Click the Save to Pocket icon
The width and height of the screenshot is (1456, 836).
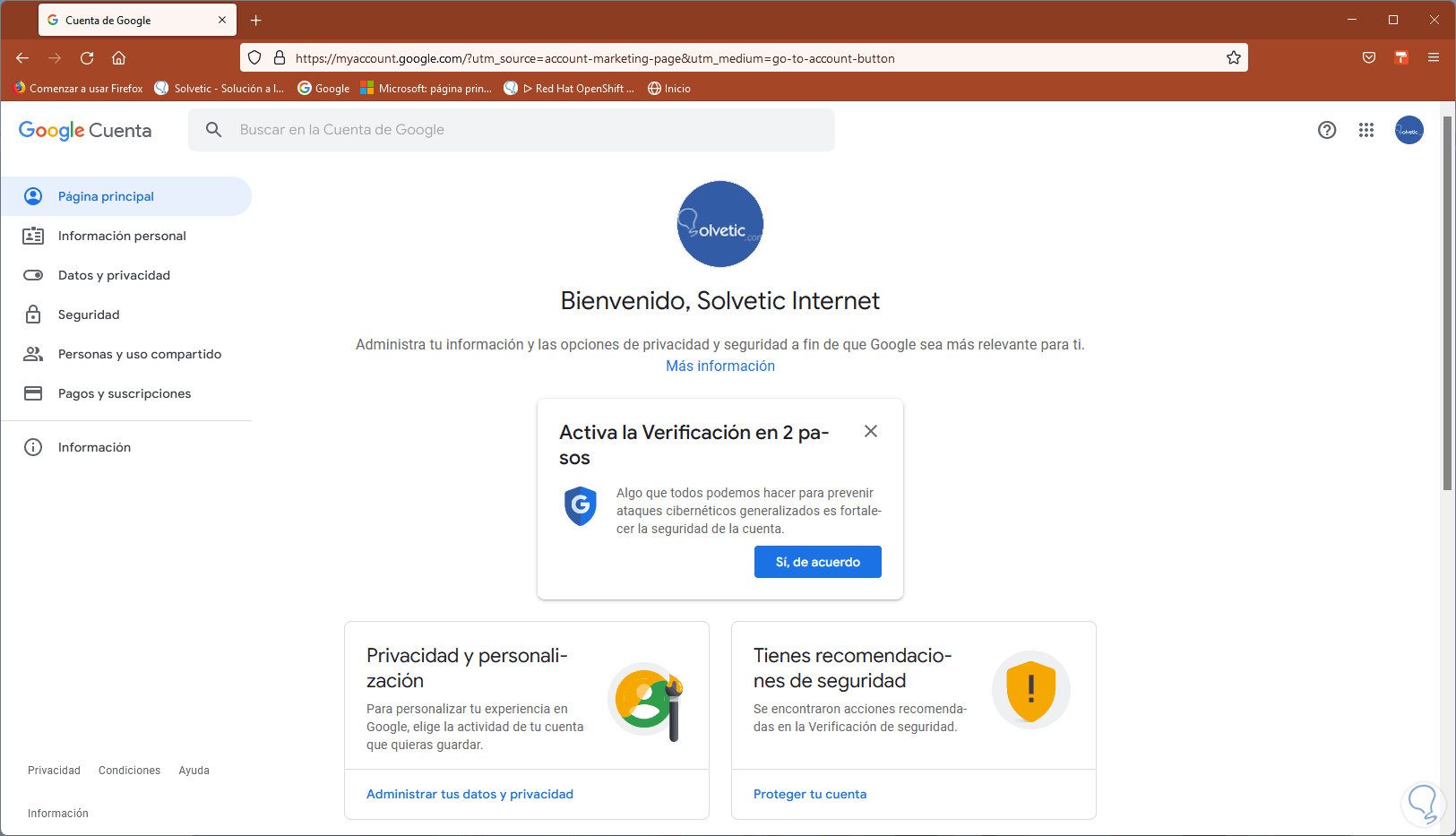point(1369,58)
